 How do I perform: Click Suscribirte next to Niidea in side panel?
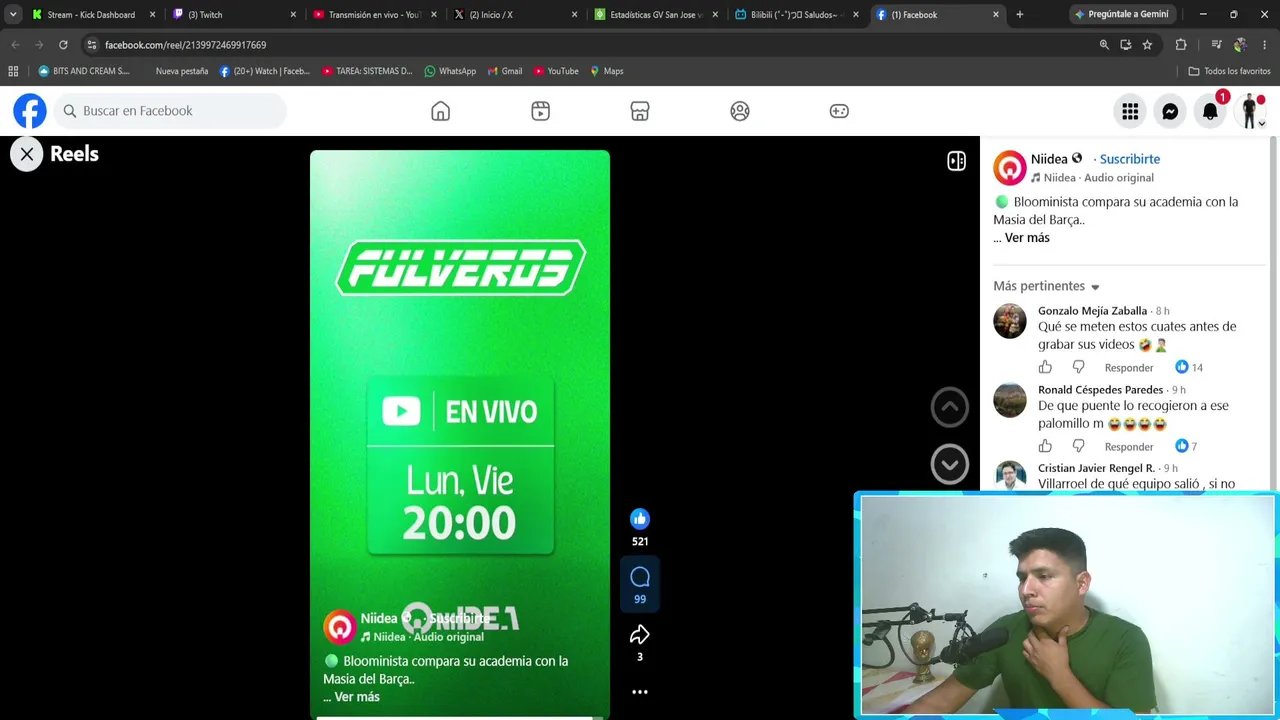click(1130, 159)
